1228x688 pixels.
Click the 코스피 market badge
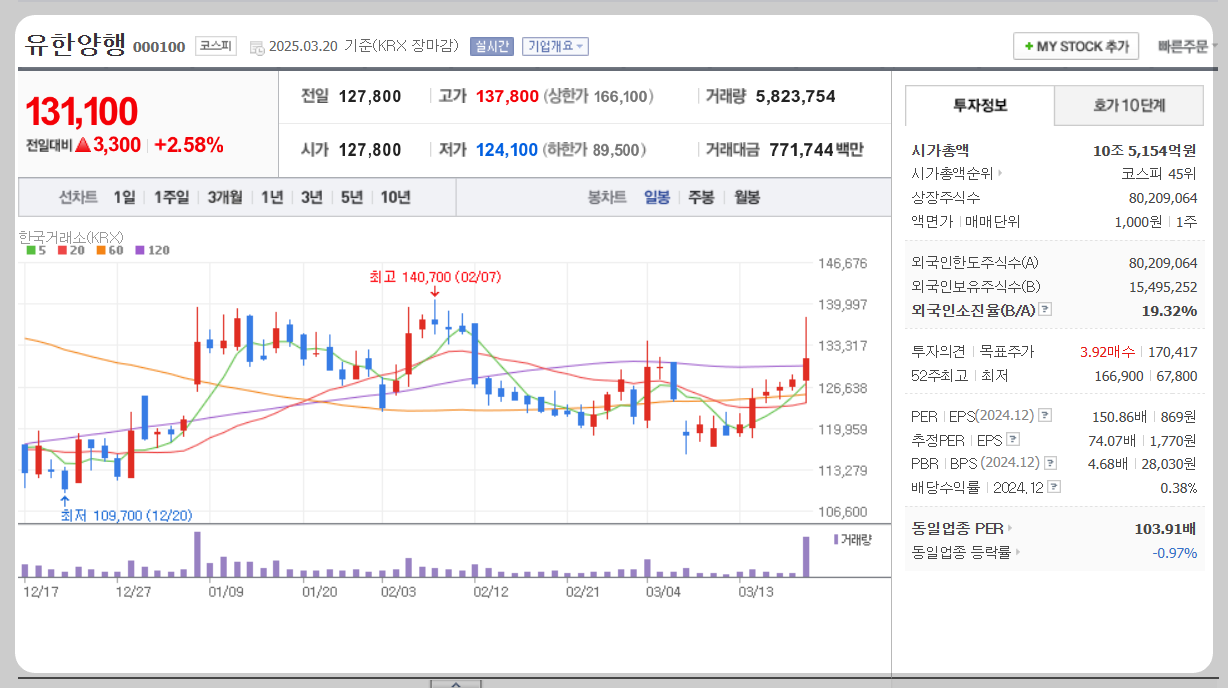coord(216,46)
